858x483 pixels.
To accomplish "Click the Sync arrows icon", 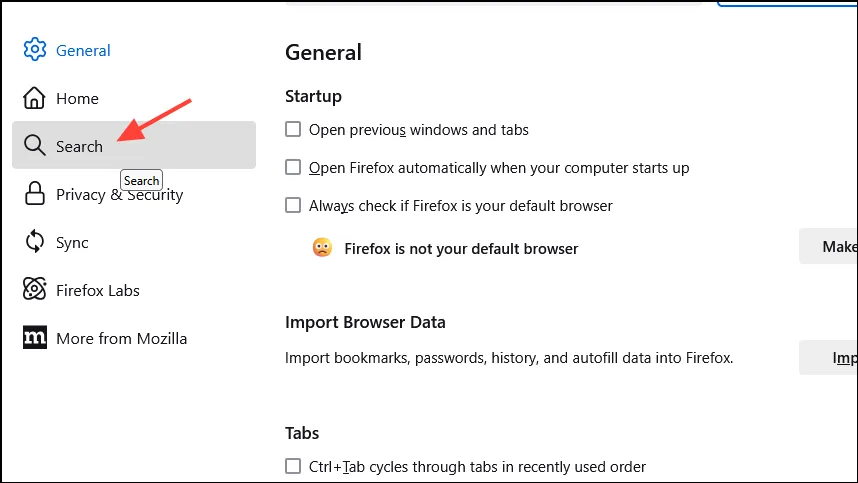I will [35, 242].
